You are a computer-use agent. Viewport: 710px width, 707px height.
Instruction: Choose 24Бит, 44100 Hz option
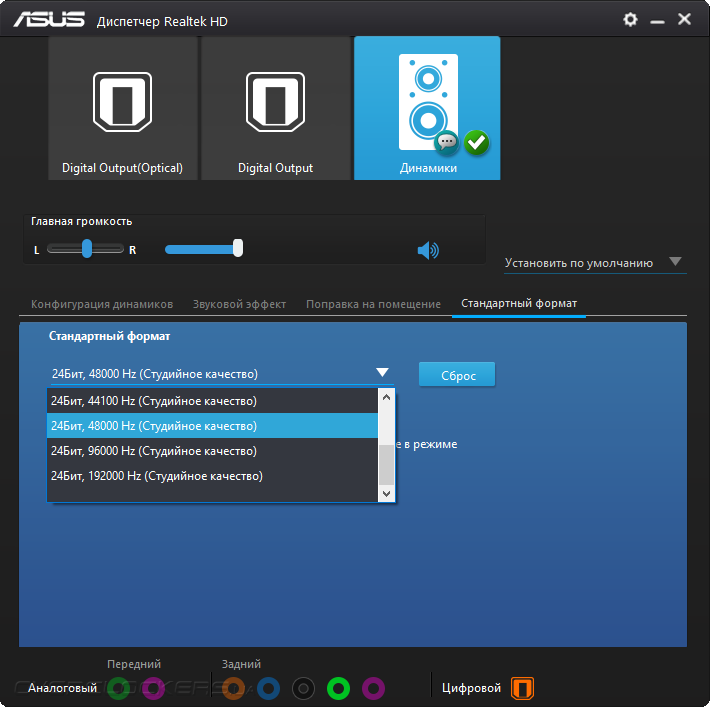click(x=212, y=401)
